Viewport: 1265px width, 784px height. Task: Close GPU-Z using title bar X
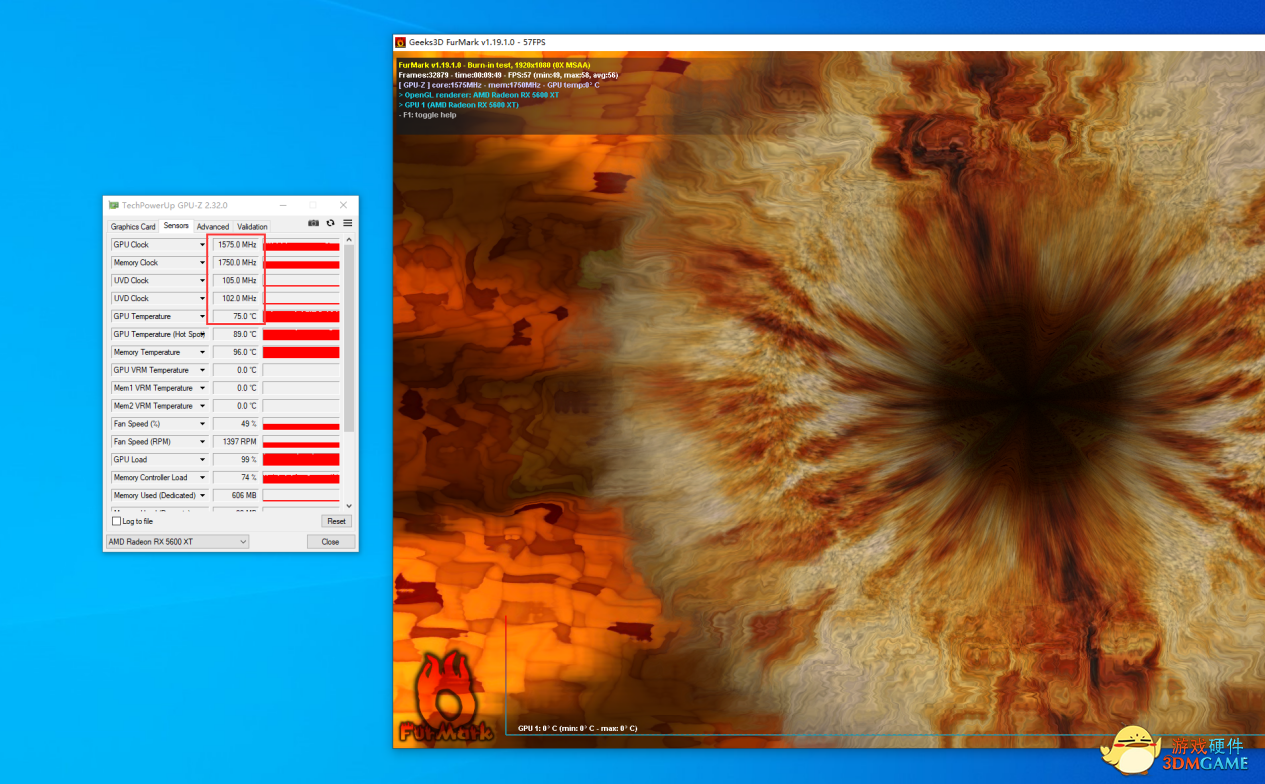[x=343, y=205]
